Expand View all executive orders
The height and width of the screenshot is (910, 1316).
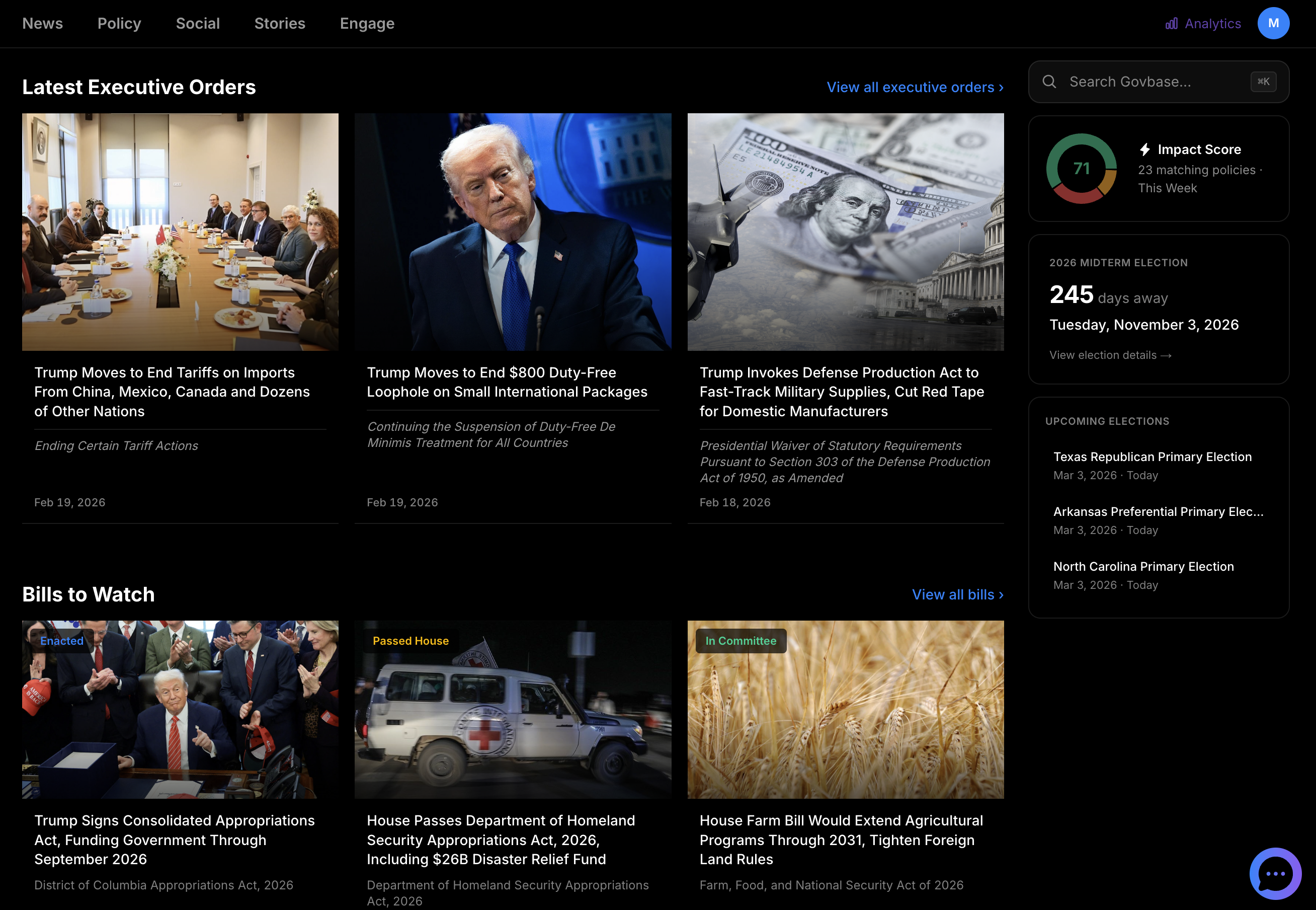(914, 87)
